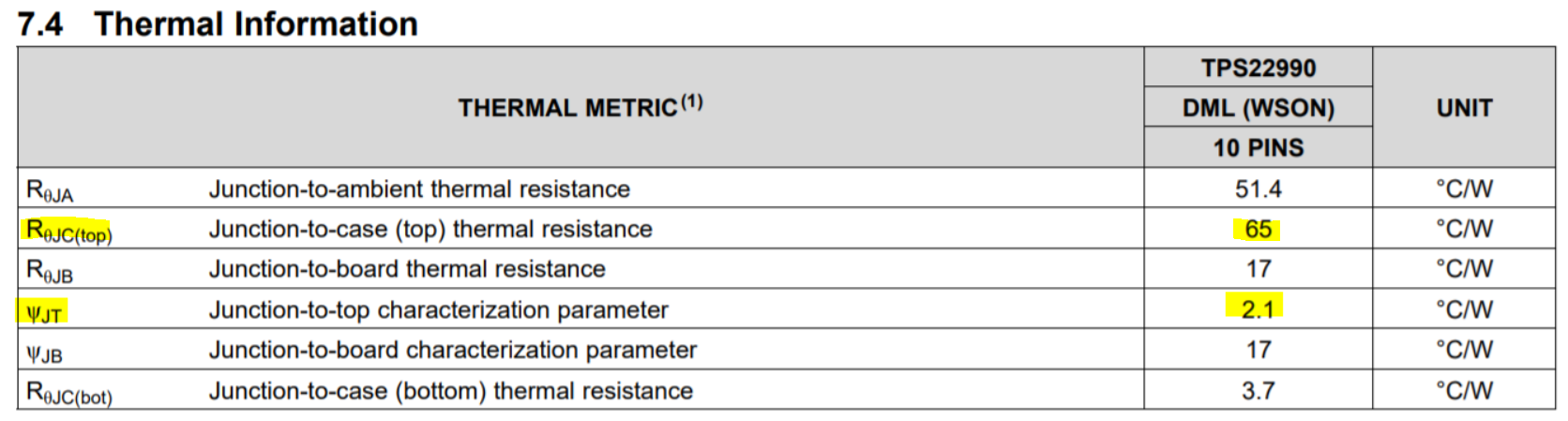Select the 3.7 value in bottom row
The height and width of the screenshot is (421, 1568).
[1258, 390]
